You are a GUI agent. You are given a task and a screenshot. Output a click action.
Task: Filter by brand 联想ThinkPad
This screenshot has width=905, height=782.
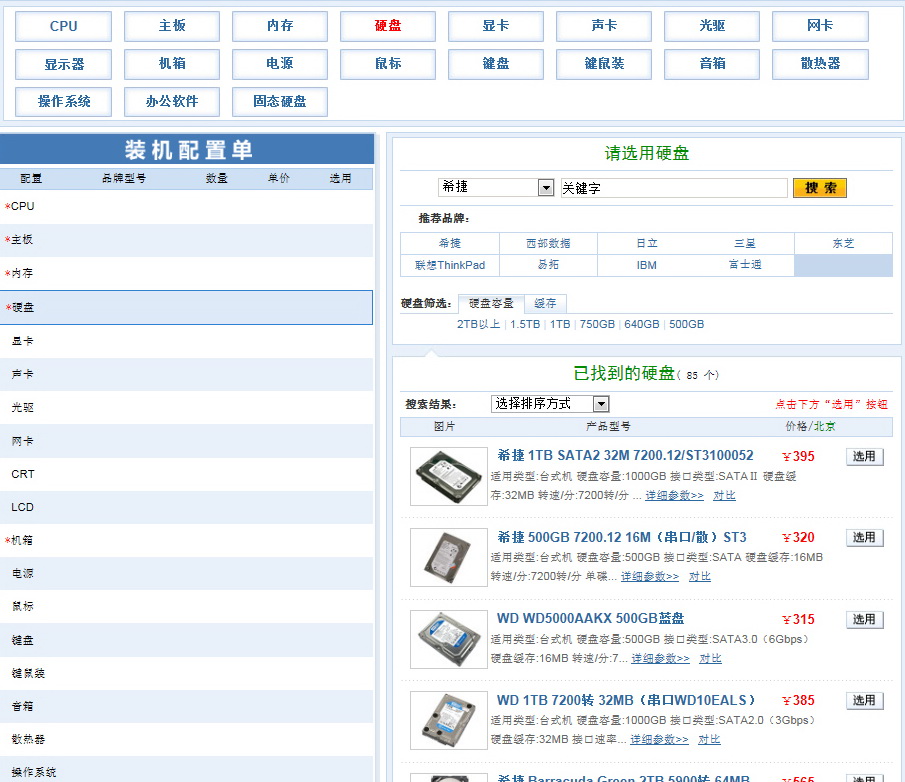coord(450,265)
